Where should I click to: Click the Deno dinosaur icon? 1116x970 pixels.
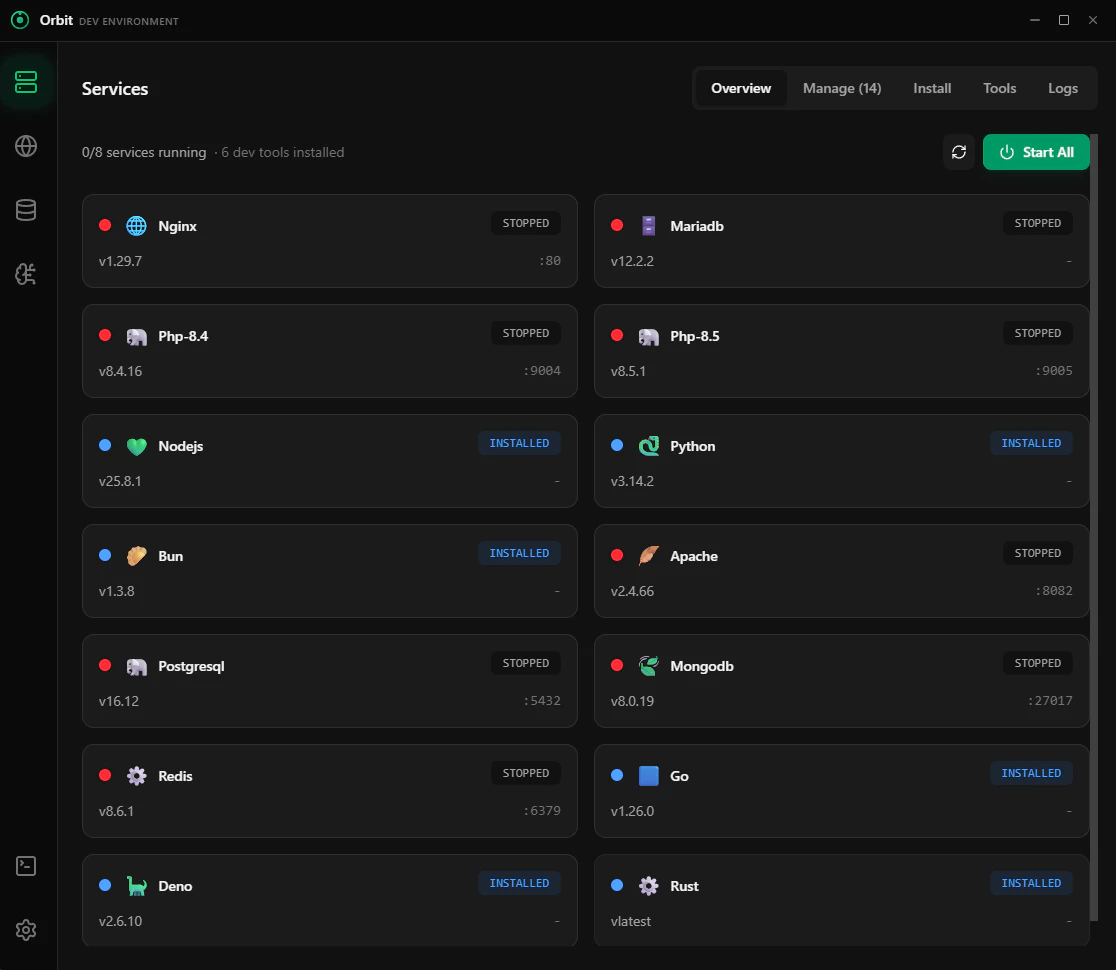pos(136,886)
